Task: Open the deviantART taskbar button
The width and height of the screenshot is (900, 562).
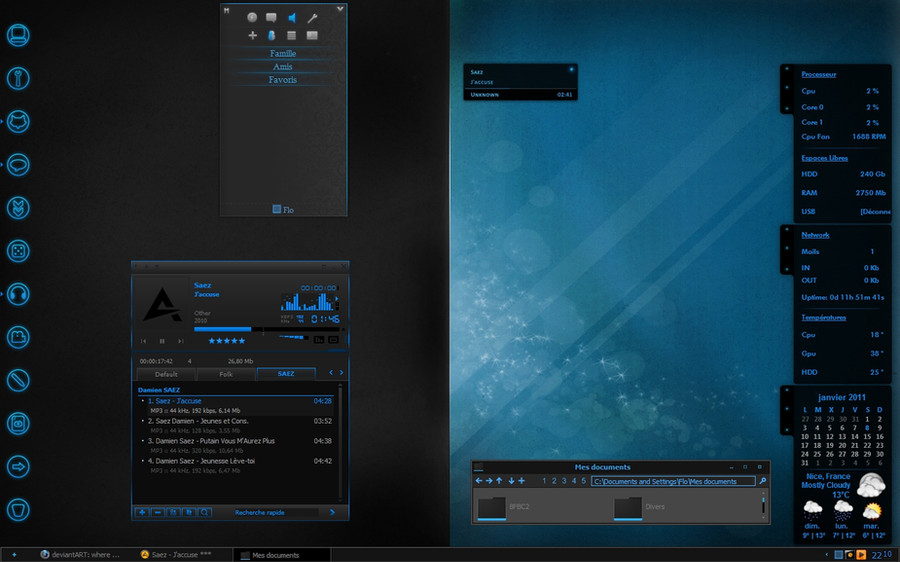Action: pos(80,555)
